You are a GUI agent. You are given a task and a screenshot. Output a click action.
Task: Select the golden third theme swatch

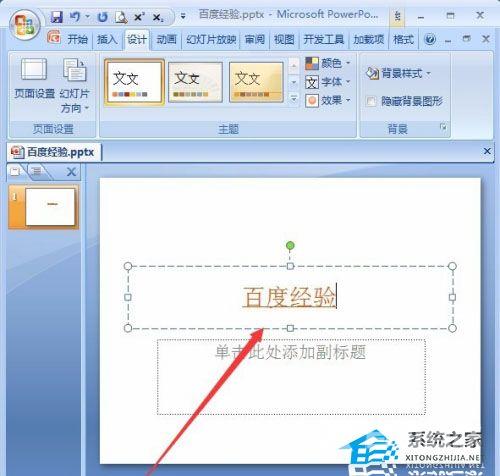click(256, 82)
